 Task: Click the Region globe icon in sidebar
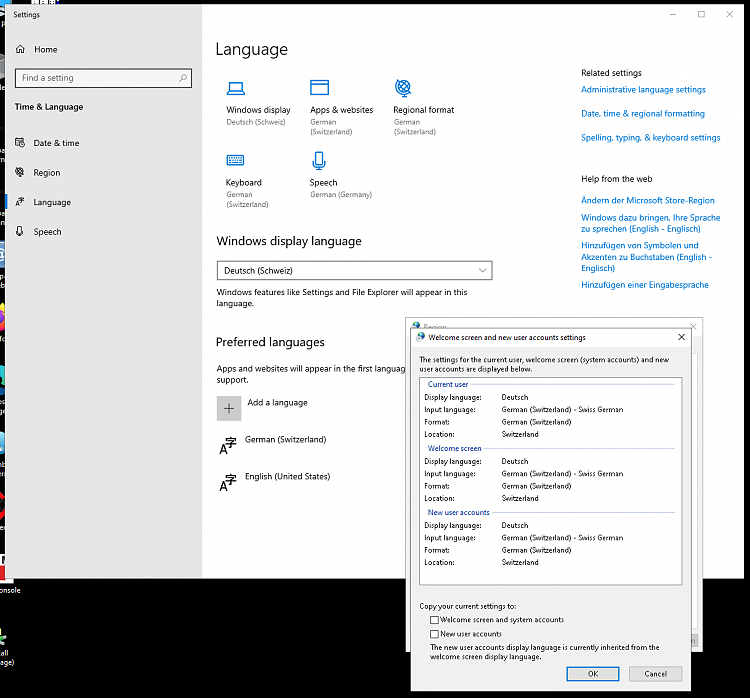tap(20, 172)
